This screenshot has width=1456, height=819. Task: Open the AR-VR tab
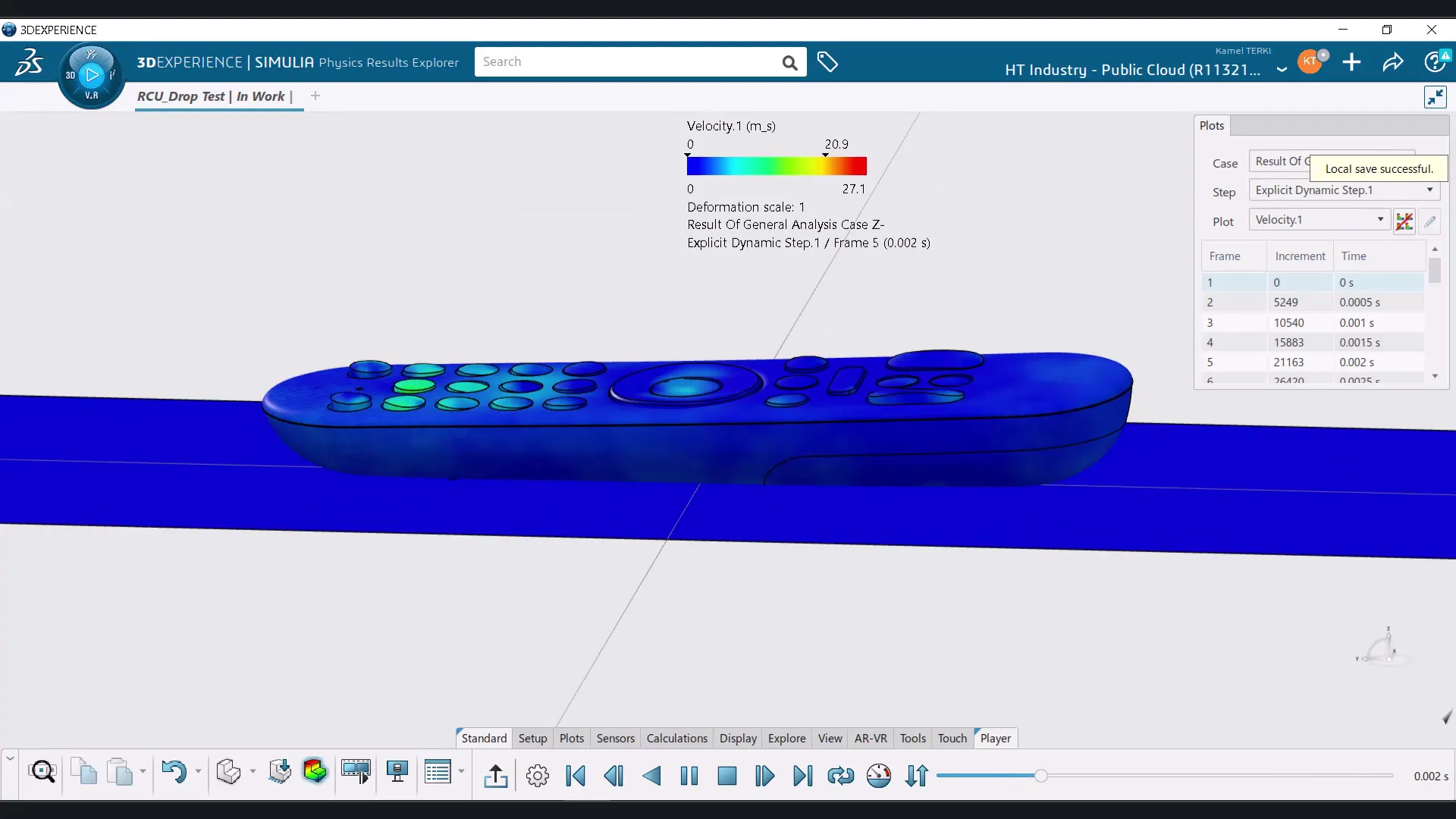[x=871, y=738]
